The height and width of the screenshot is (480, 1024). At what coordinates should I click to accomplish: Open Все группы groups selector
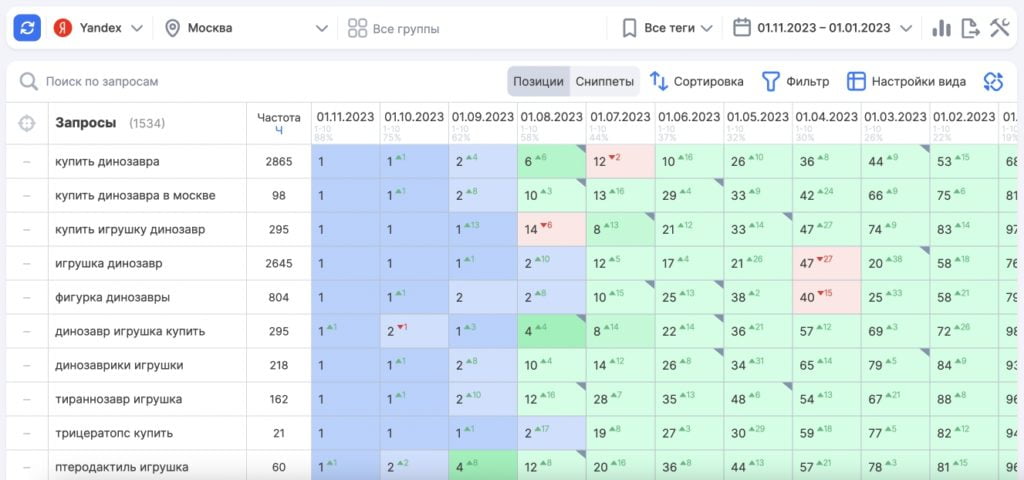[x=393, y=29]
